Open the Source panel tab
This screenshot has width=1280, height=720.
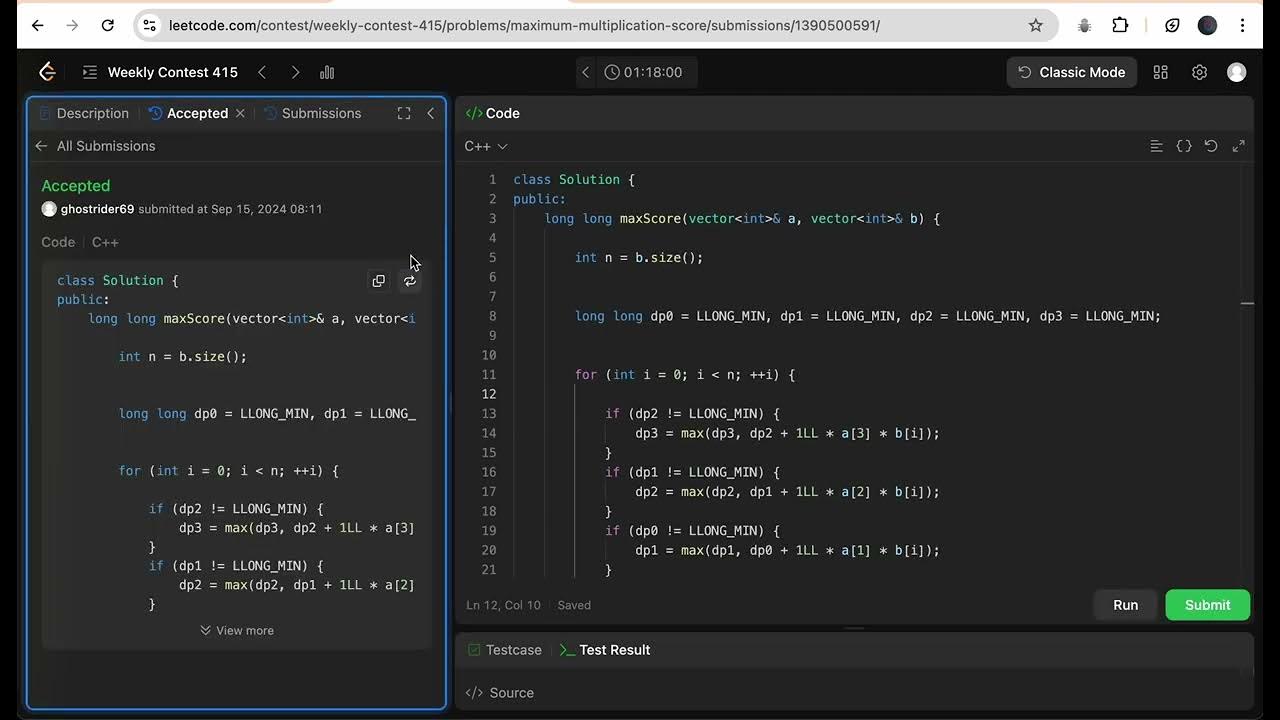click(x=500, y=693)
